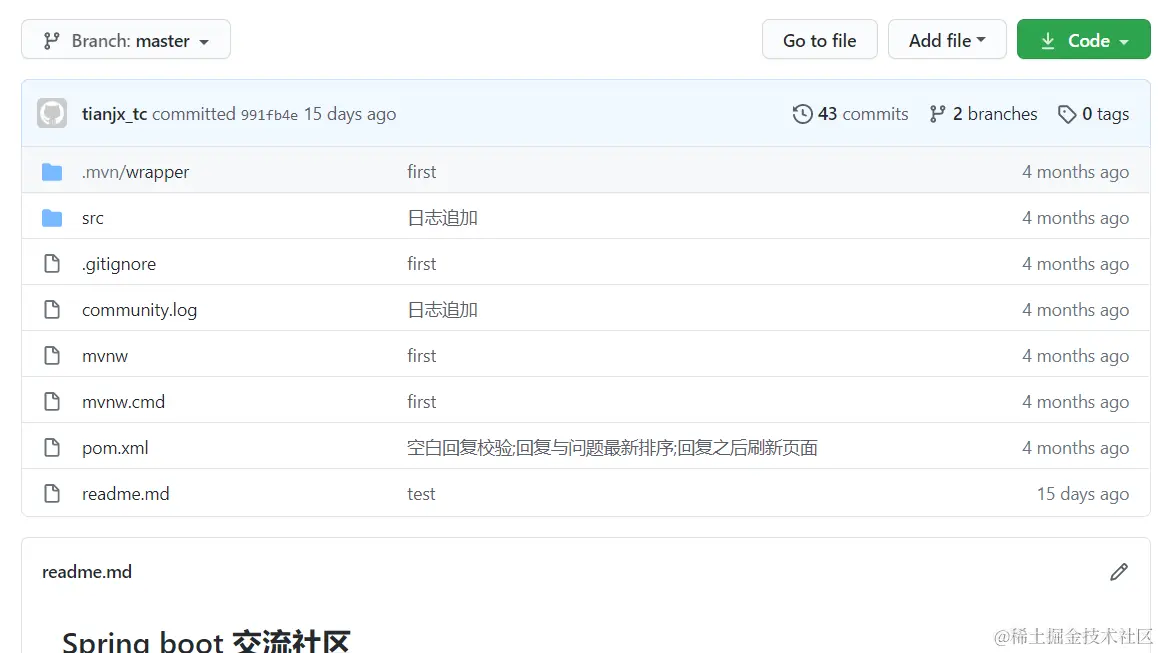Click the tianjx_tc avatar image
1160x653 pixels.
coord(52,113)
